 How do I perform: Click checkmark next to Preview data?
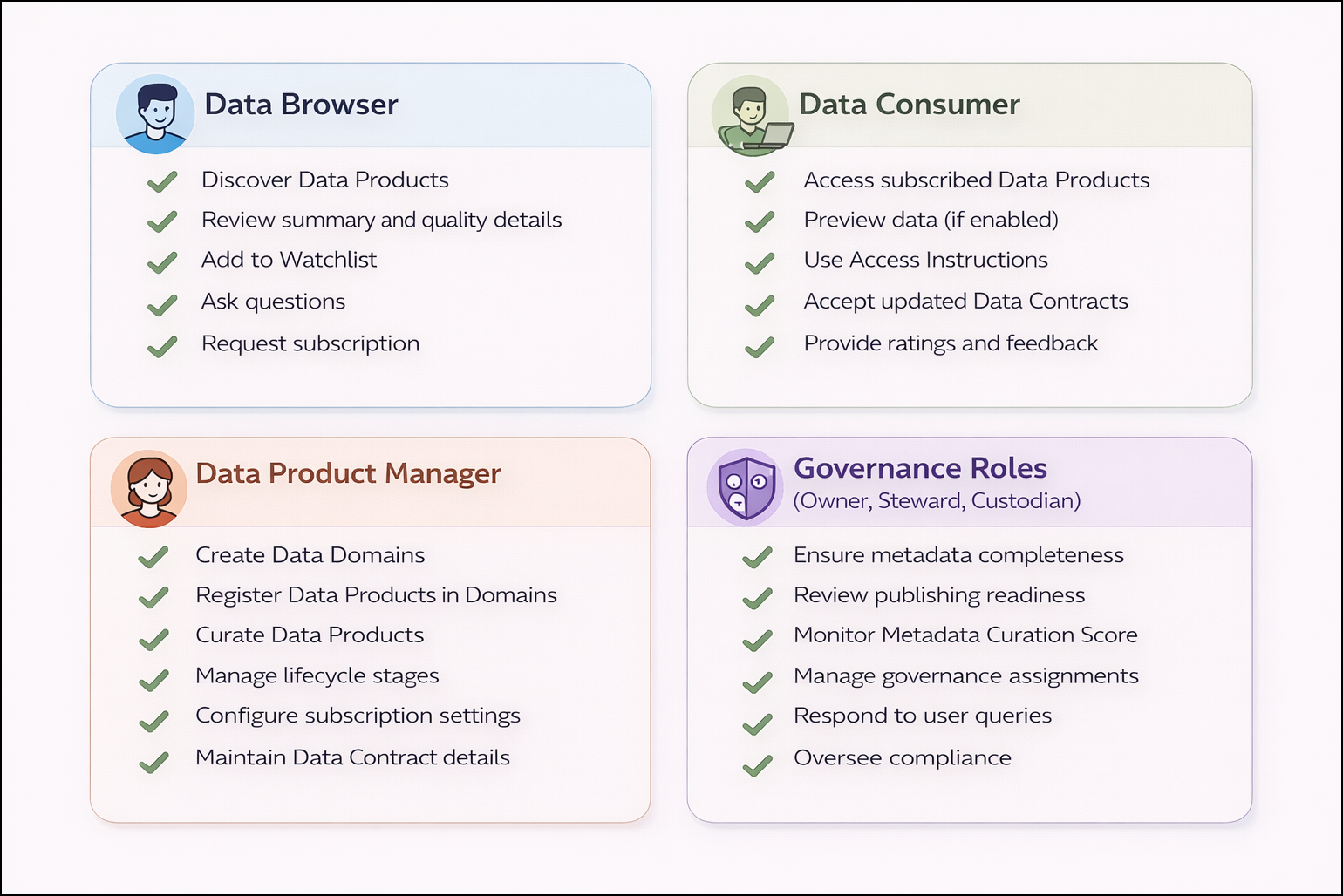pyautogui.click(x=760, y=221)
